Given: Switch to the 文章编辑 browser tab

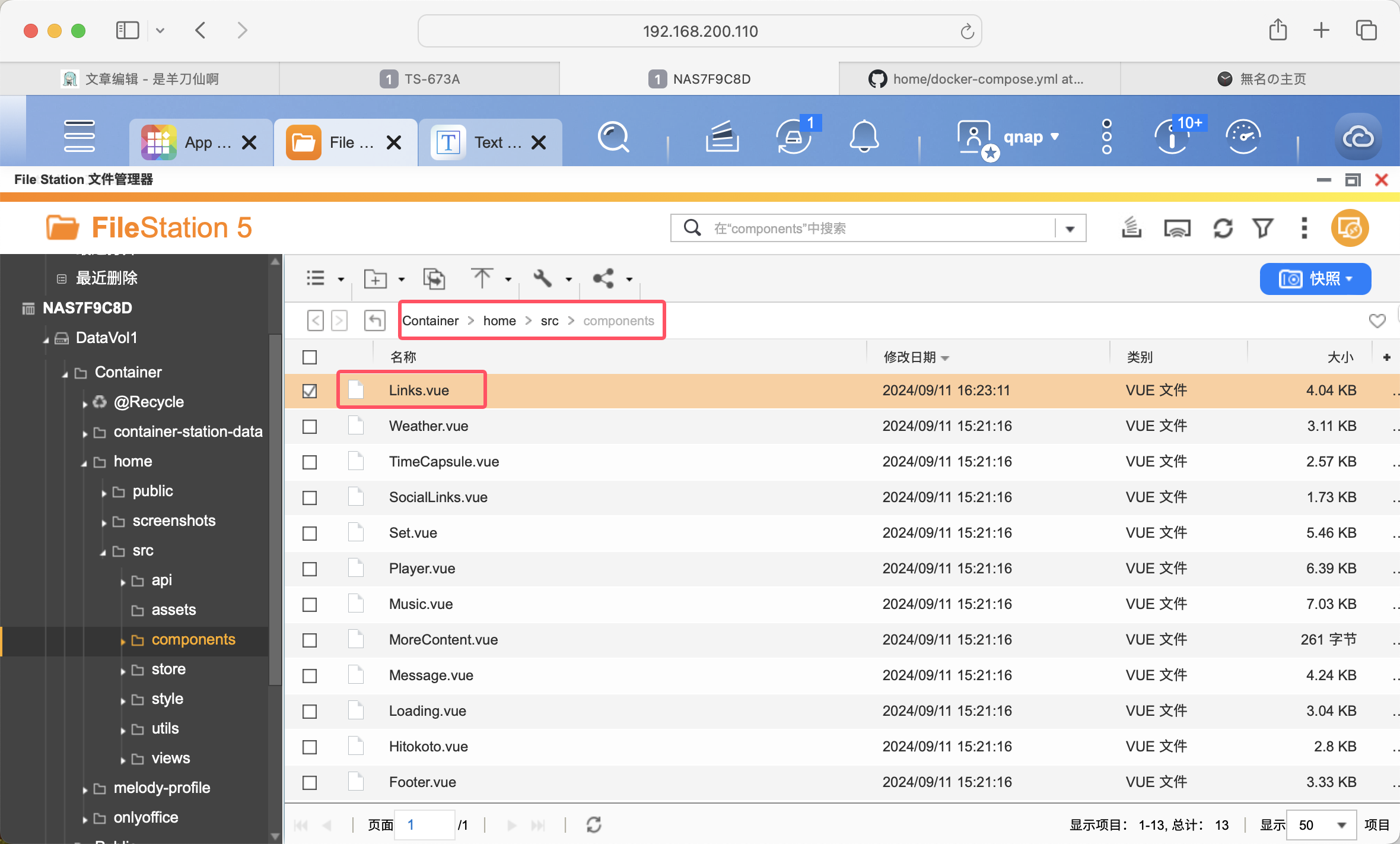Looking at the screenshot, I should 139,79.
